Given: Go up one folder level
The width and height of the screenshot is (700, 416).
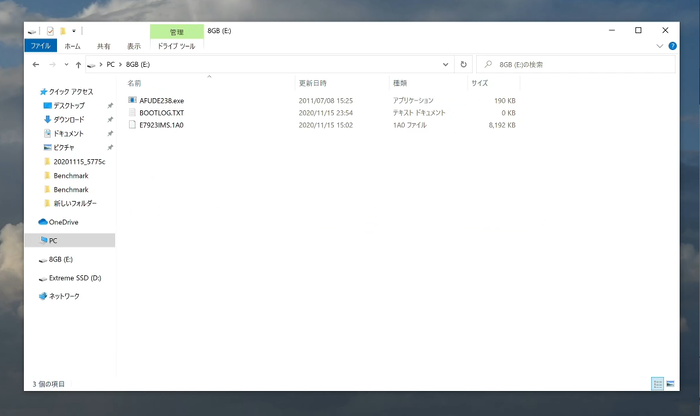Looking at the screenshot, I should [78, 65].
